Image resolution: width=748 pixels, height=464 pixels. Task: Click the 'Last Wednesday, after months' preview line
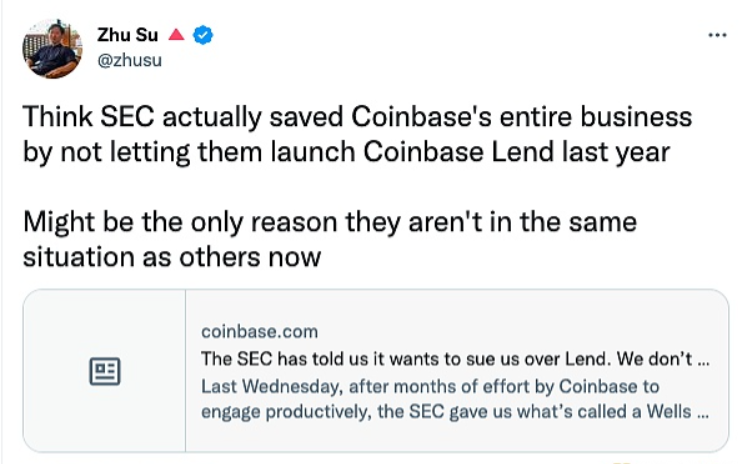430,386
